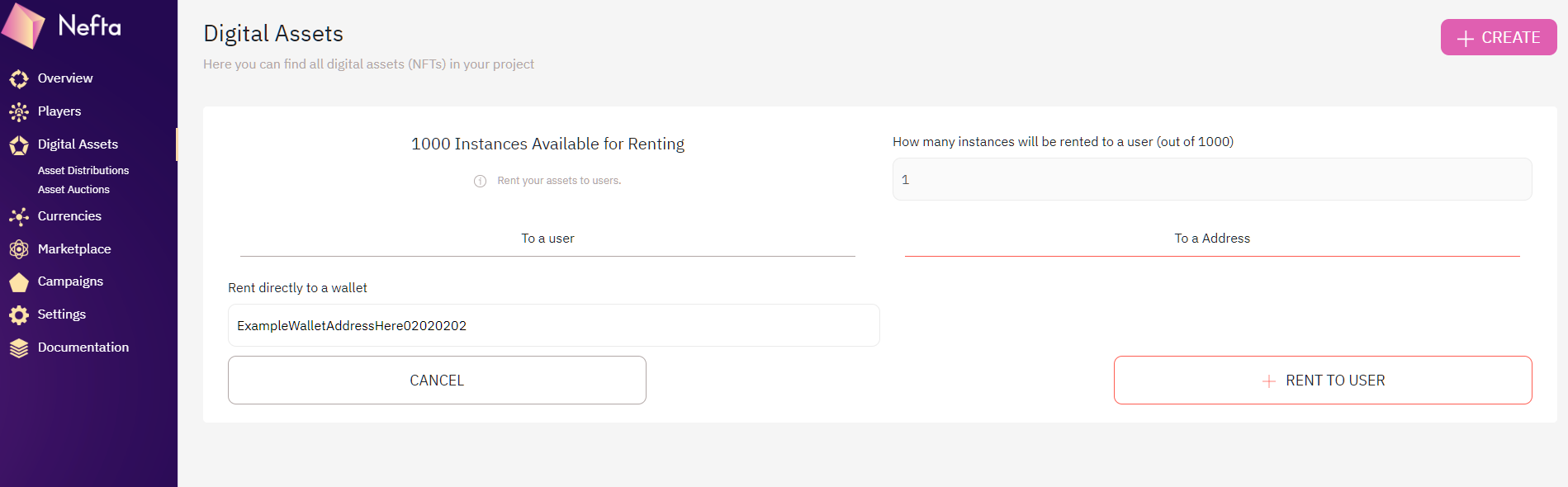Click the Documentation stack icon
1568x487 pixels.
tap(19, 348)
